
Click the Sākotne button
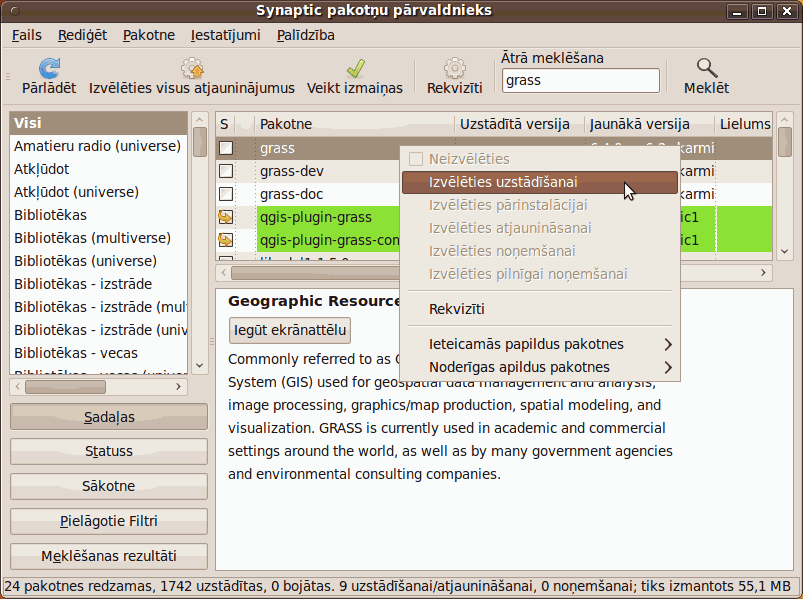pos(109,486)
